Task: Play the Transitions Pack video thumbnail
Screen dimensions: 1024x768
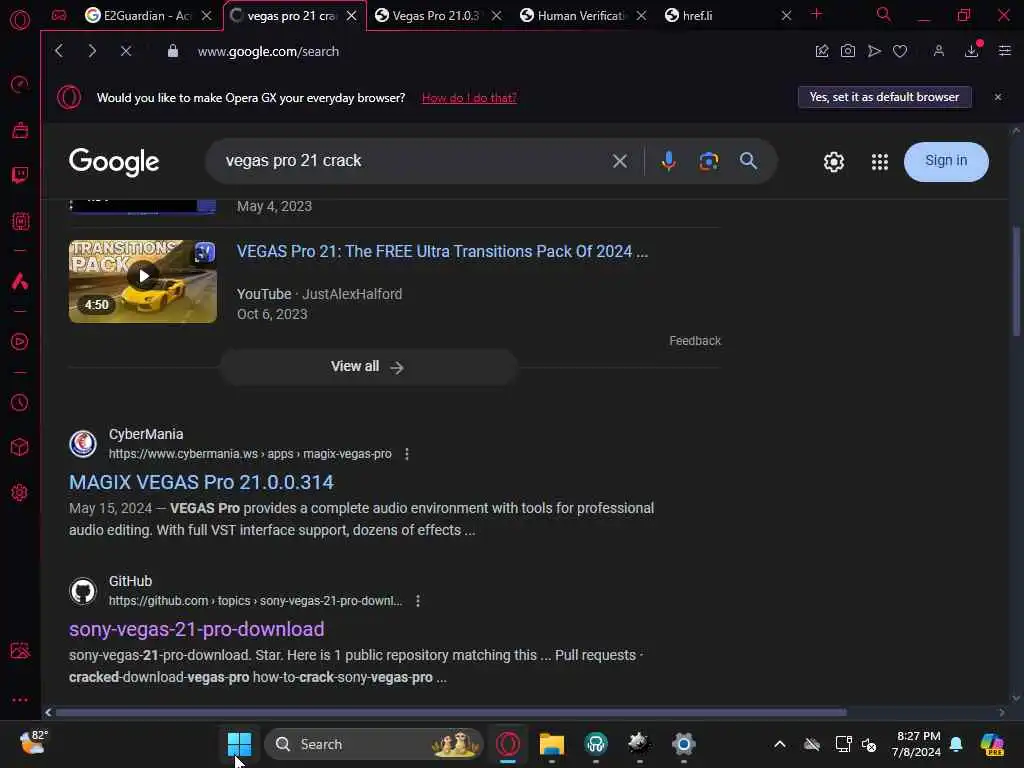Action: pos(143,281)
